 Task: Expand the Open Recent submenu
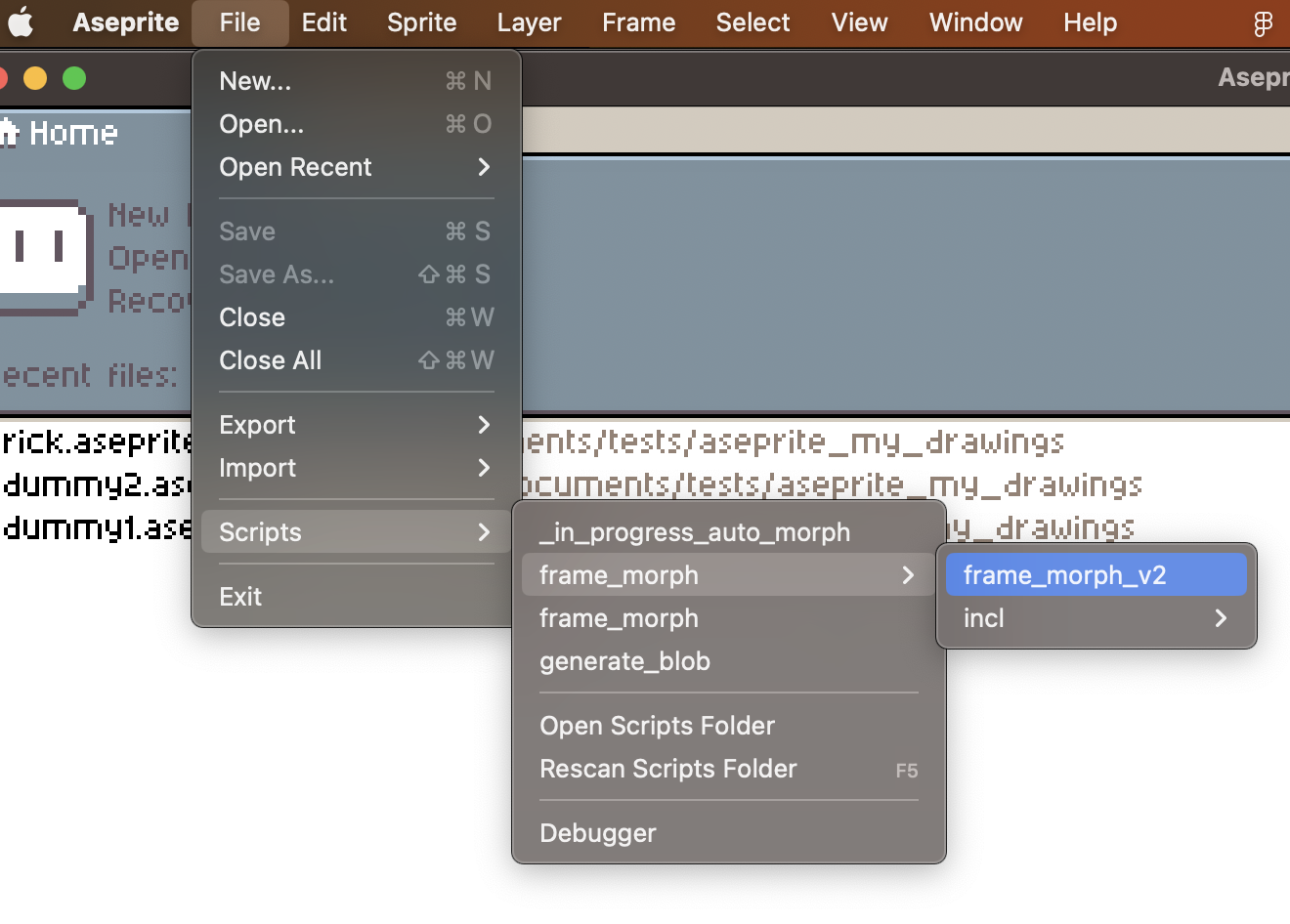click(295, 167)
